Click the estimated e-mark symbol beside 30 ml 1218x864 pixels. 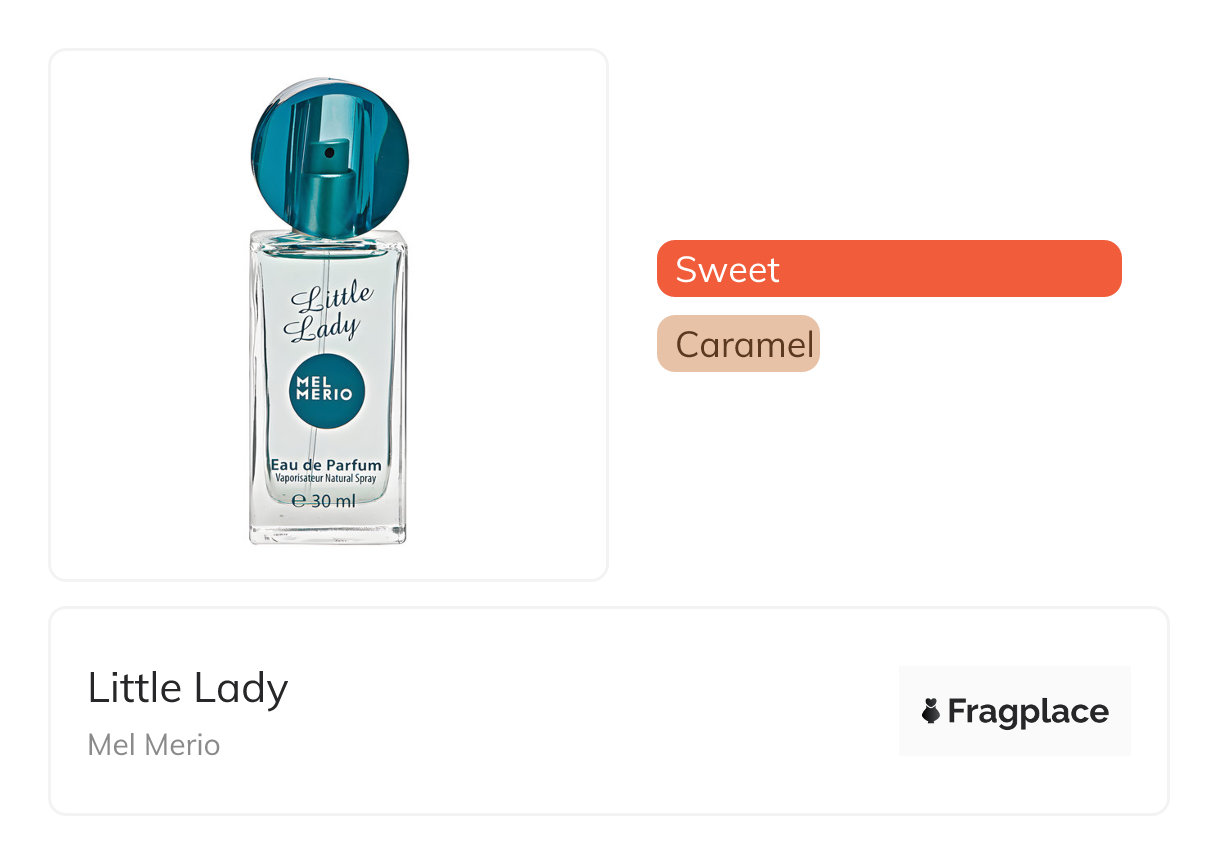[x=298, y=501]
